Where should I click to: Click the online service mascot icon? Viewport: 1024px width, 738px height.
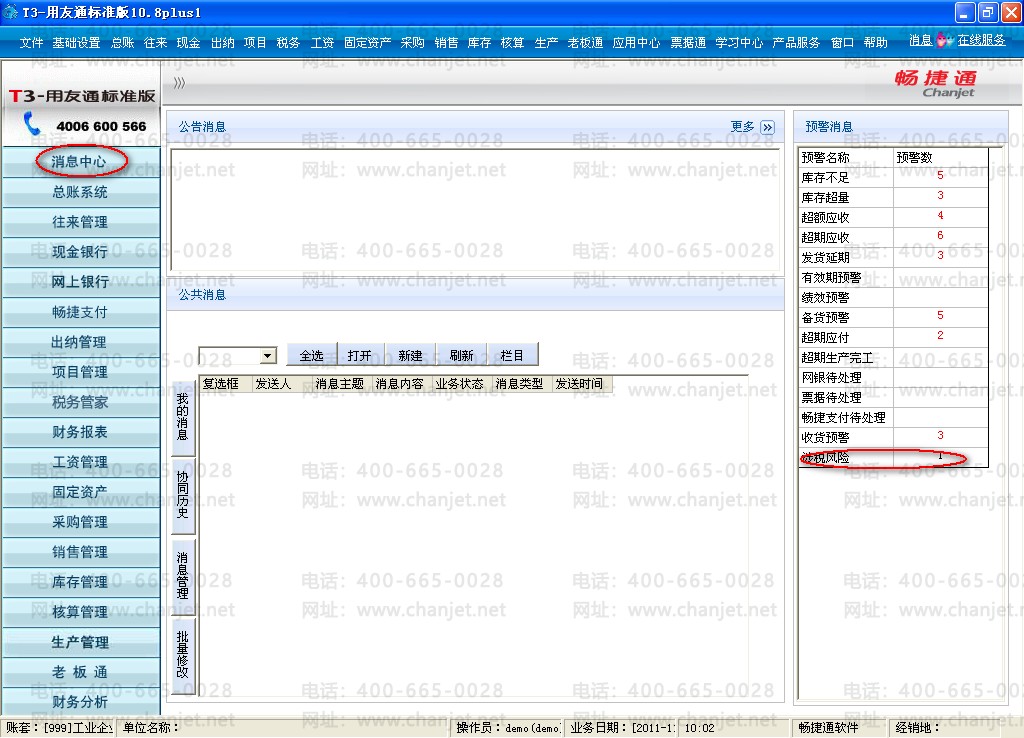coord(944,40)
